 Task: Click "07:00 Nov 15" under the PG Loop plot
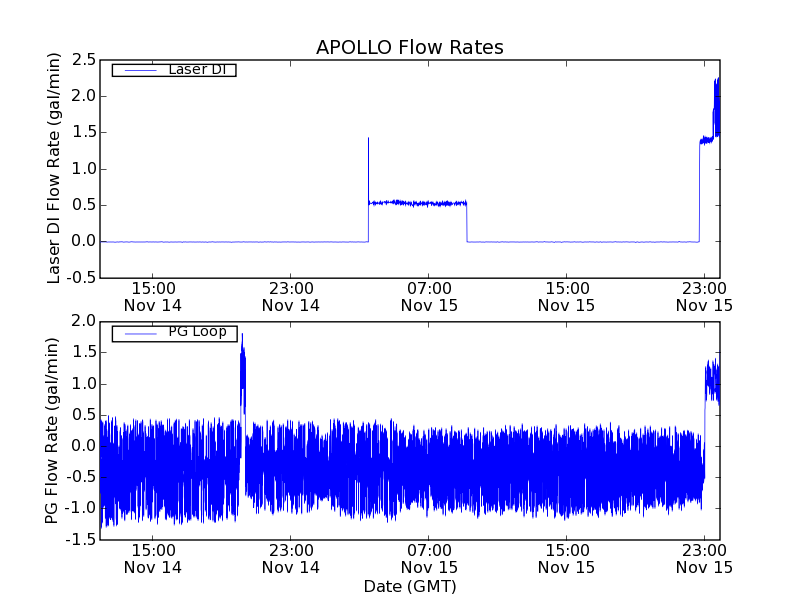pyautogui.click(x=429, y=559)
